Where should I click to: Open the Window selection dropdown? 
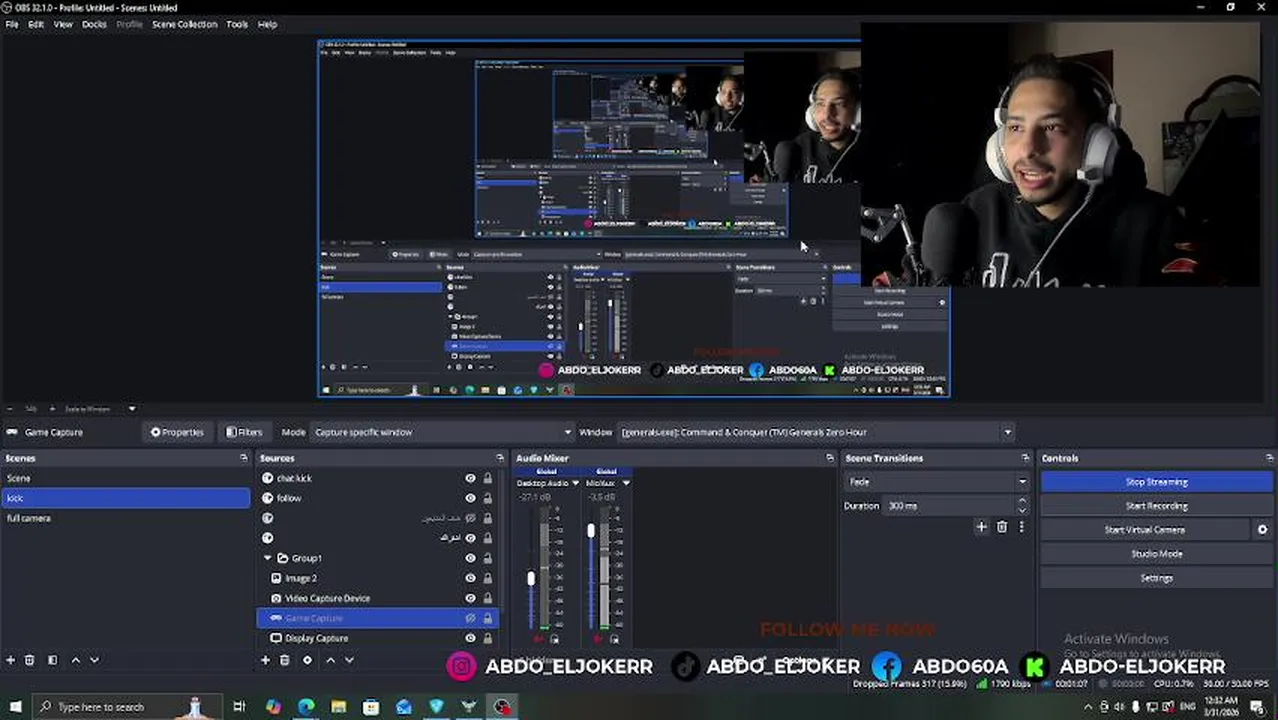coord(815,432)
